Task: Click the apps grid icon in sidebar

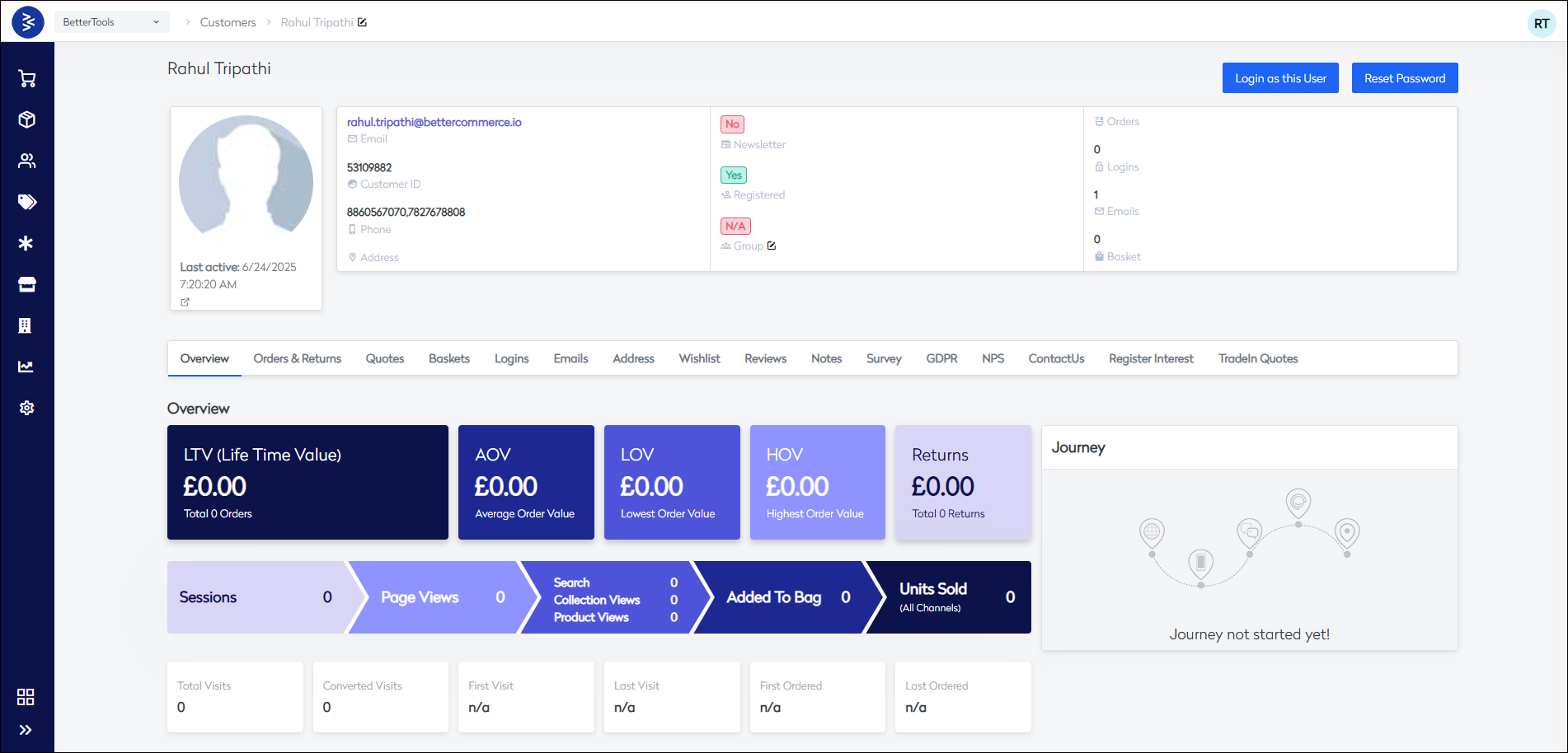Action: click(26, 697)
